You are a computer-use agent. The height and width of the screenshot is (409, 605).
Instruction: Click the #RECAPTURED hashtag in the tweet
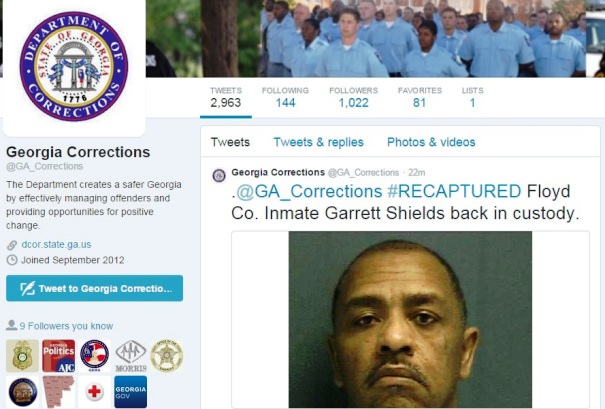[454, 191]
